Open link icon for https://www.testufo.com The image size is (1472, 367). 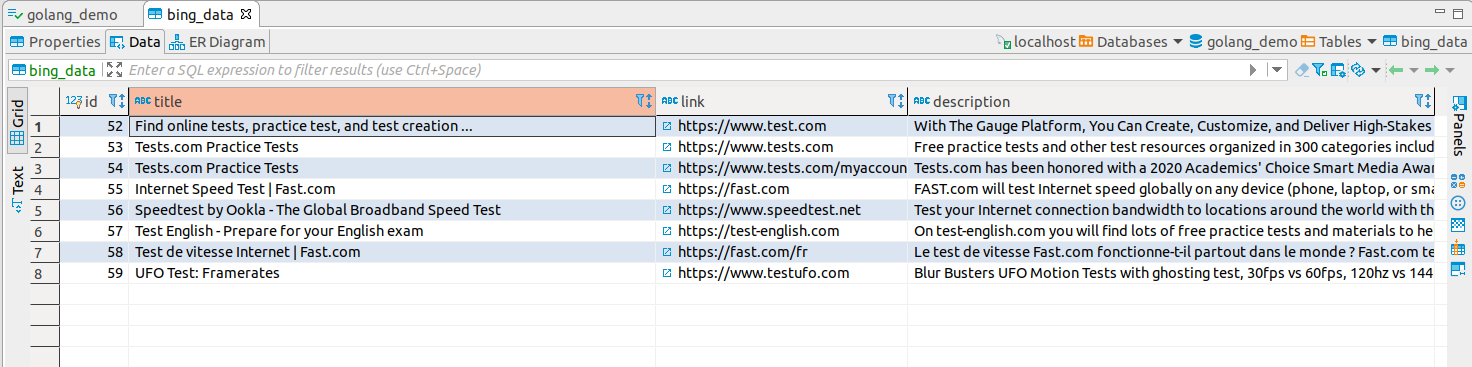click(x=667, y=273)
